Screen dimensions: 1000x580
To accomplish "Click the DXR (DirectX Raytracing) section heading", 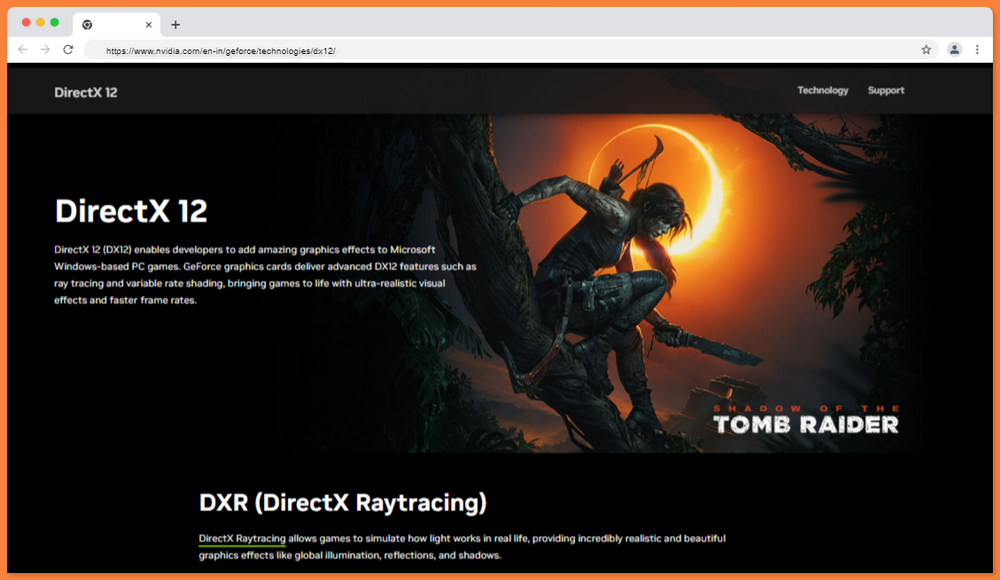I will point(343,501).
